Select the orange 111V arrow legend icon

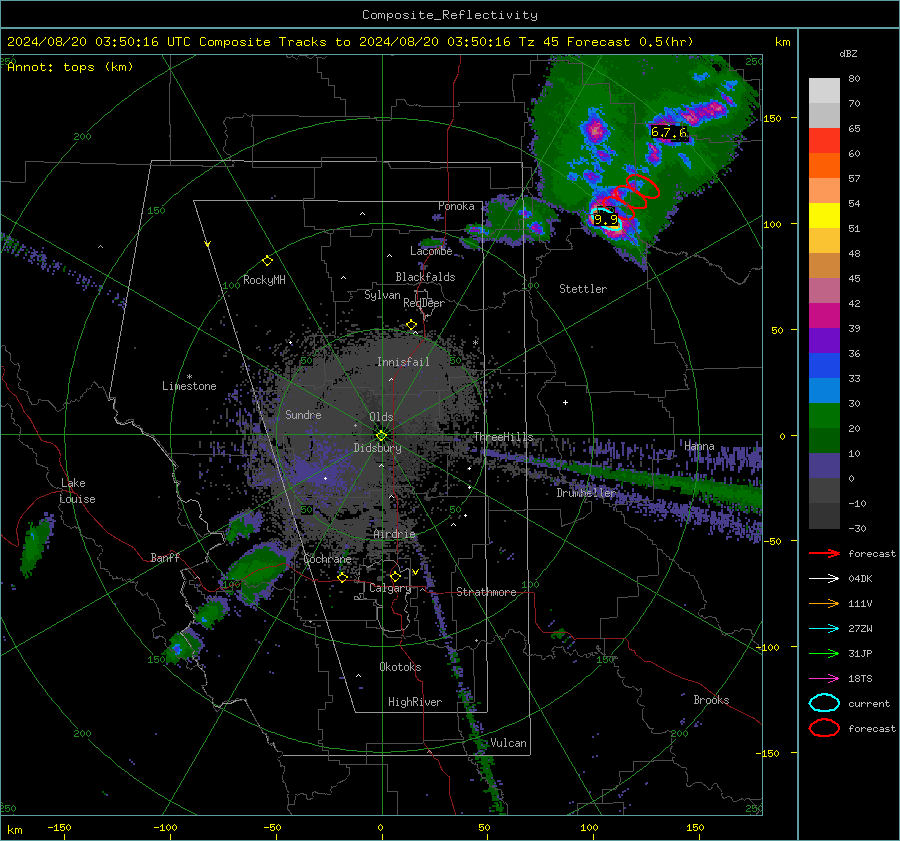tap(824, 603)
